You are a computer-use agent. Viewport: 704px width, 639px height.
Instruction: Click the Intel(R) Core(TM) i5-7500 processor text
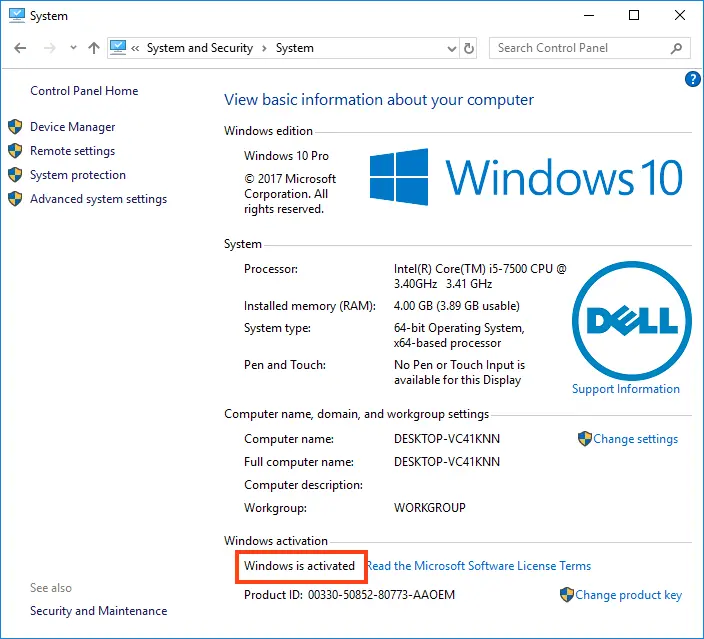point(480,276)
